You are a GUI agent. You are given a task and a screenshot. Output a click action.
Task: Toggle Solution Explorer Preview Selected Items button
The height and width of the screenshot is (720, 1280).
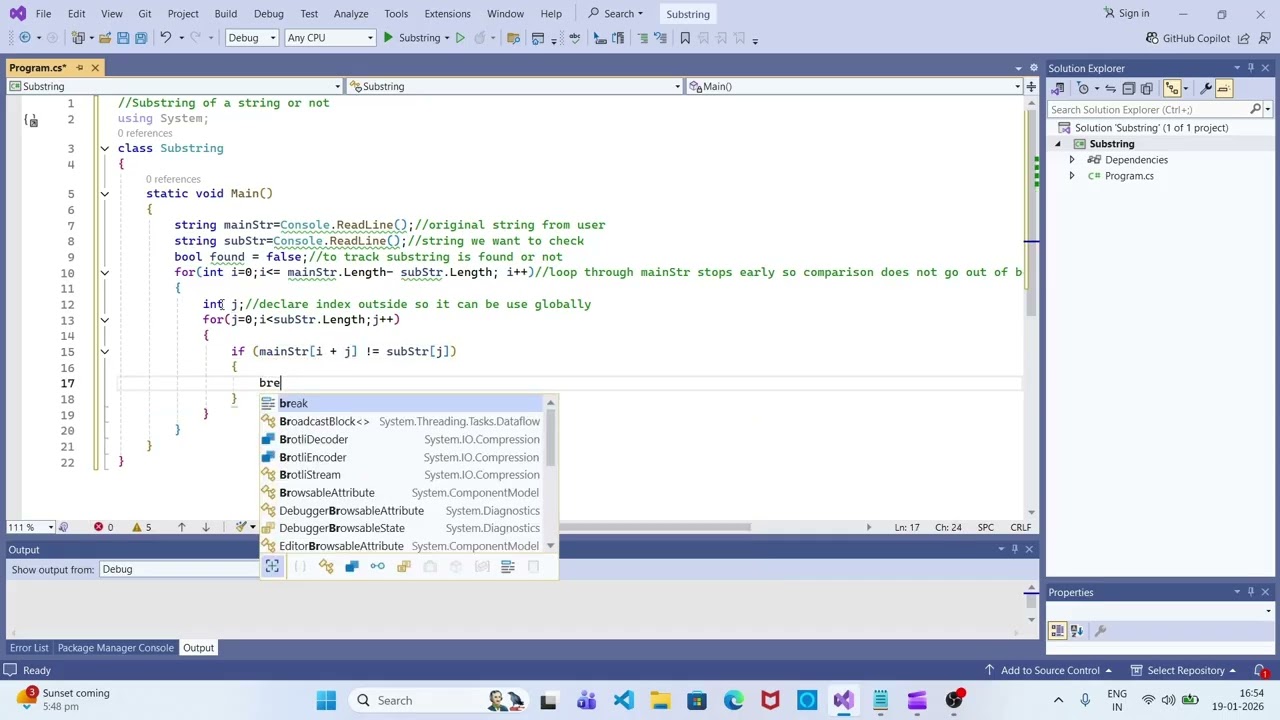1224,88
